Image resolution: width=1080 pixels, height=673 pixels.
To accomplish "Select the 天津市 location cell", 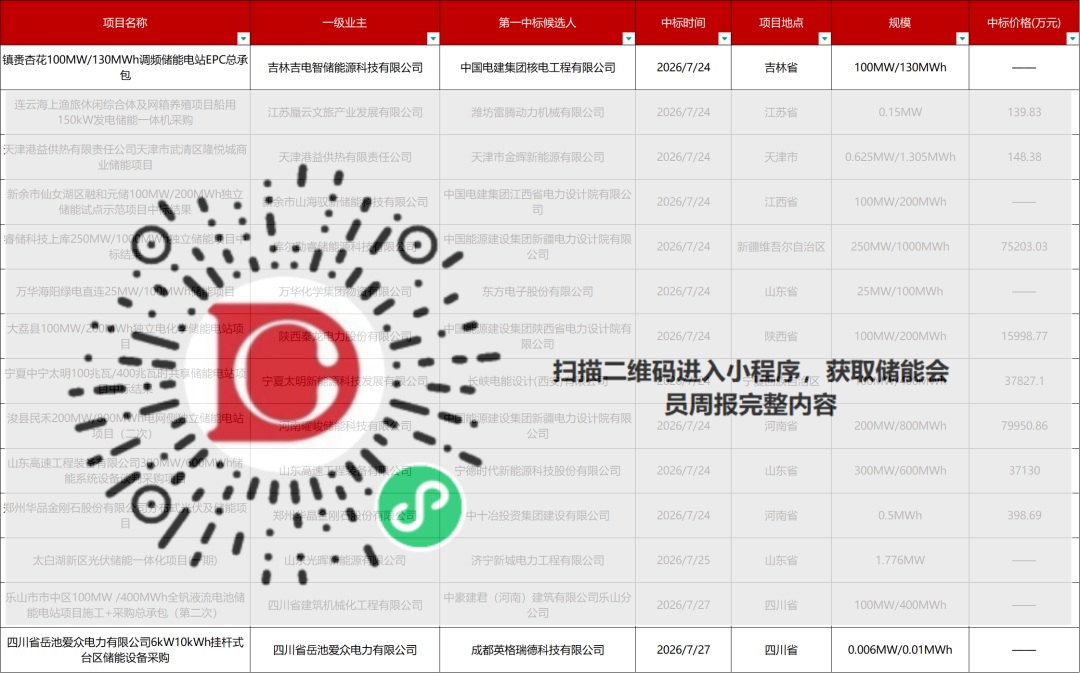I will (781, 157).
